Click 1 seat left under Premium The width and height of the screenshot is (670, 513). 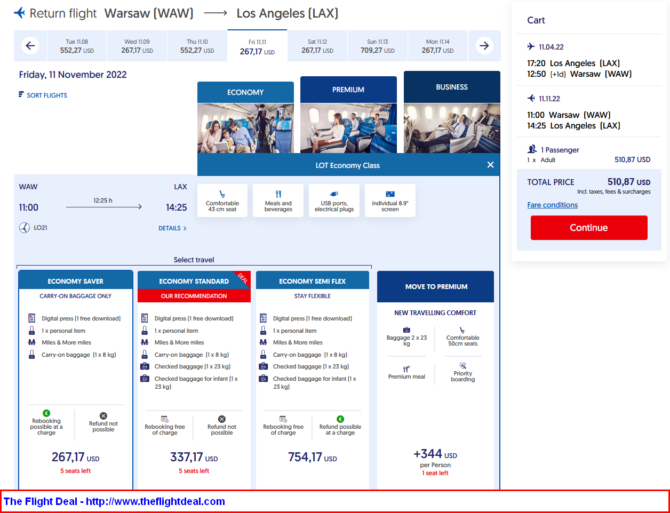pos(435,473)
